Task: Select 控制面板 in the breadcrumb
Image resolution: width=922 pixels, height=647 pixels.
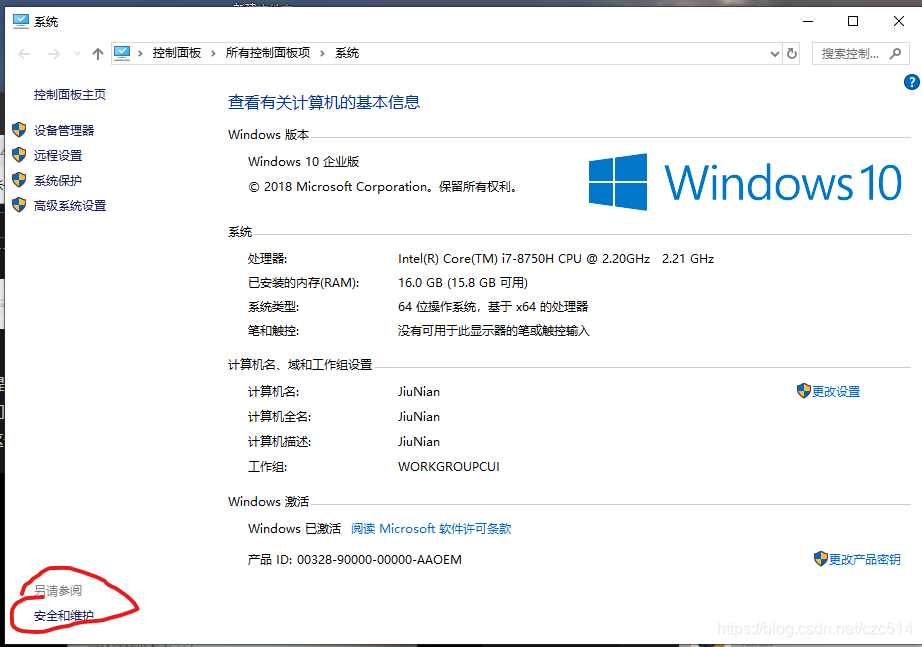Action: click(176, 53)
